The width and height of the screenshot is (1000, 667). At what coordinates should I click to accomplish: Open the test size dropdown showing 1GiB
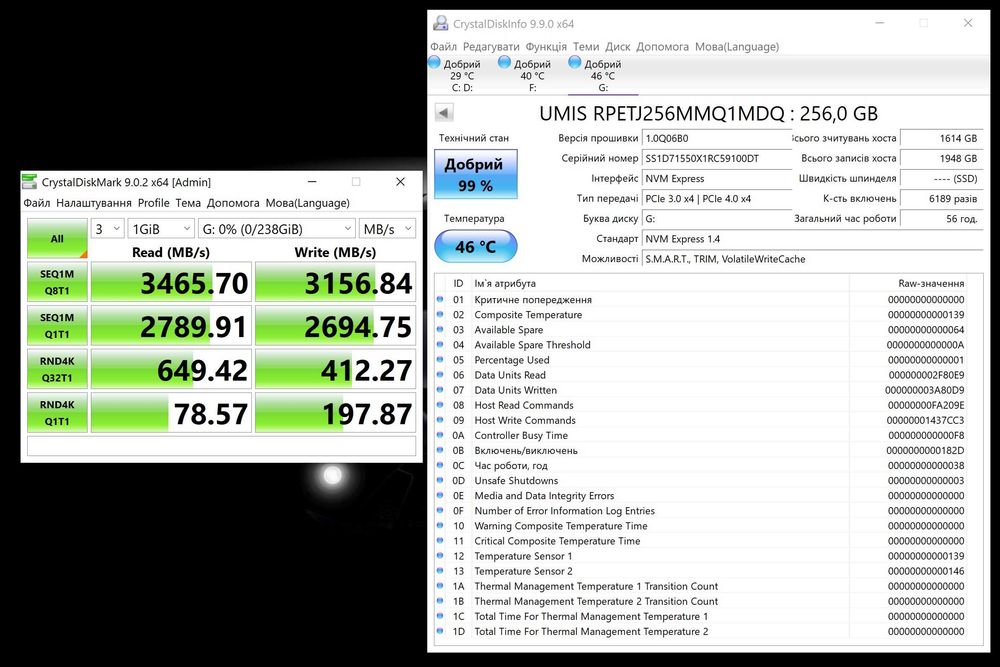161,229
